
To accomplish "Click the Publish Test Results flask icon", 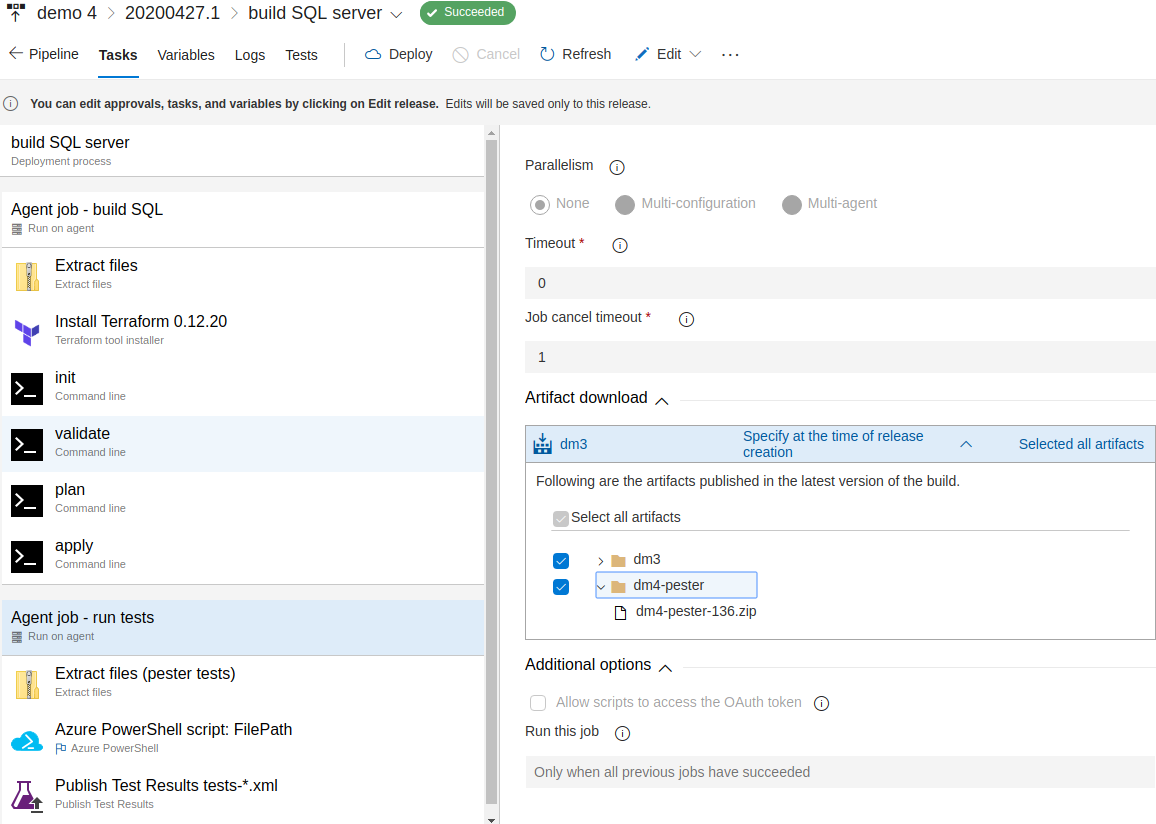I will (x=27, y=796).
